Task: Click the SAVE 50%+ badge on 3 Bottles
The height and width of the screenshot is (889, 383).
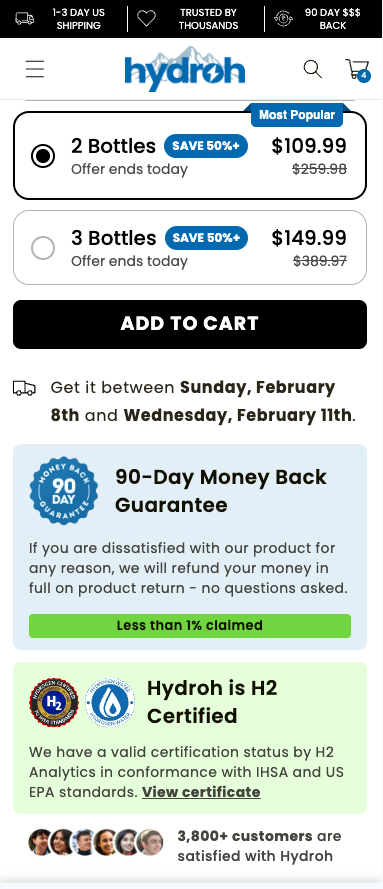Action: [x=206, y=238]
